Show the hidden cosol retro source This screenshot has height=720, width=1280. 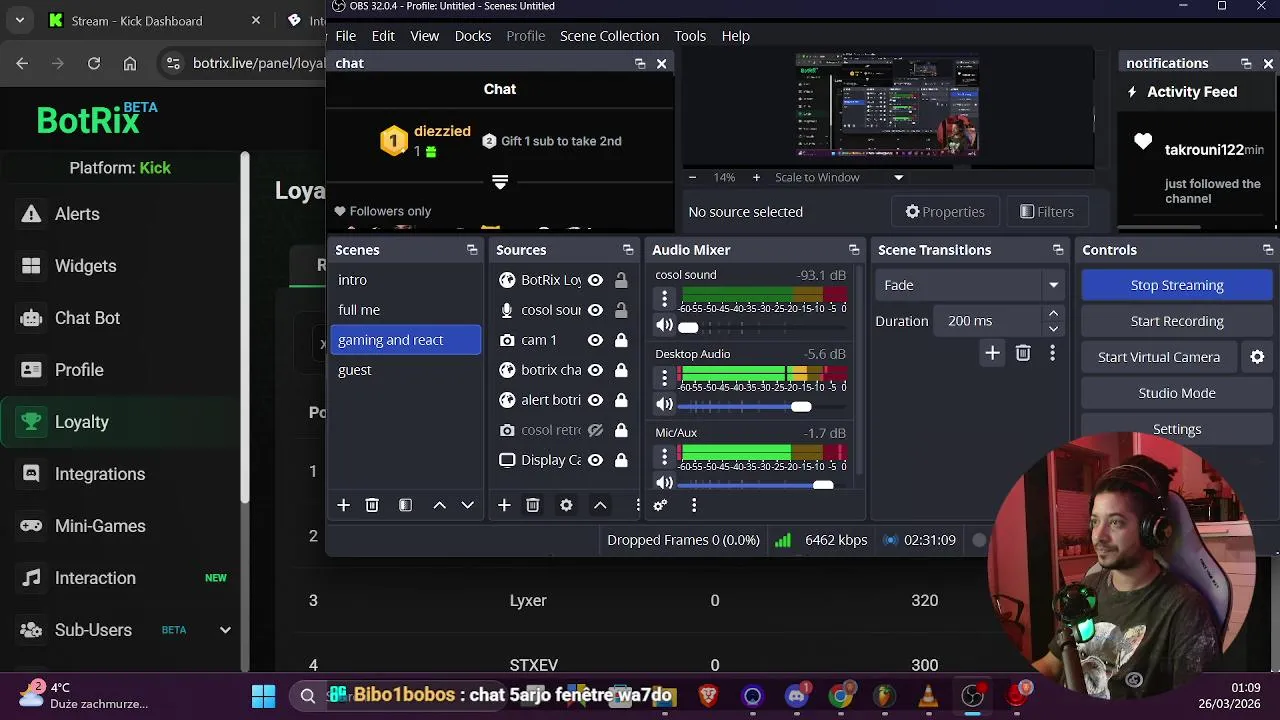click(595, 430)
